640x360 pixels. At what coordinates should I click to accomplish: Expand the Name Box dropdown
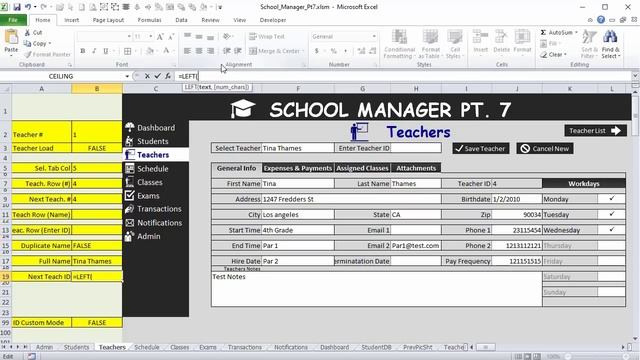click(127, 76)
